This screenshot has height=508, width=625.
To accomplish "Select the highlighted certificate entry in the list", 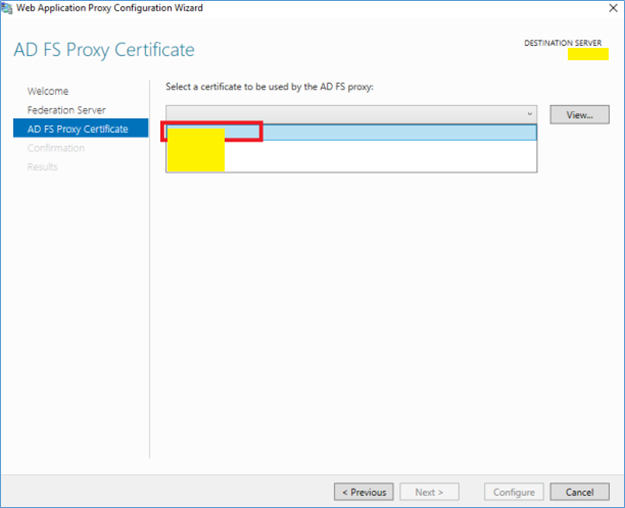I will pos(351,132).
